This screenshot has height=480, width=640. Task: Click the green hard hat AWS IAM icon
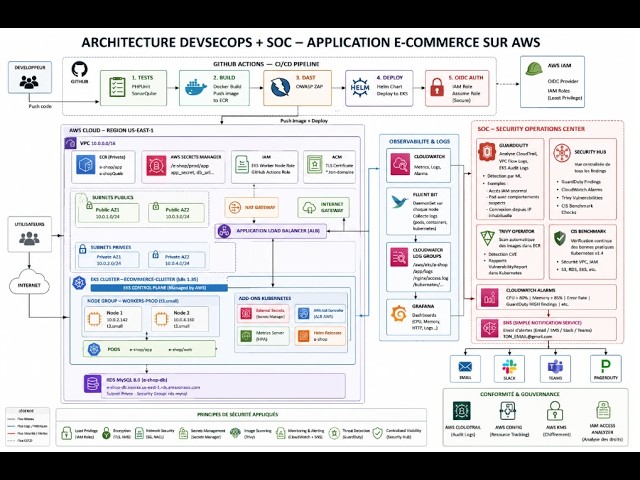coord(533,69)
